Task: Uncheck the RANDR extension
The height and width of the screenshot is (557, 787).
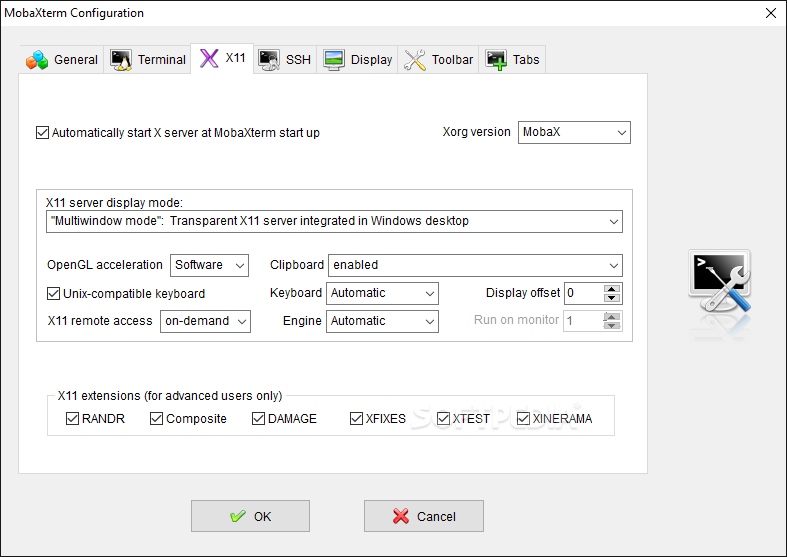Action: [x=72, y=419]
